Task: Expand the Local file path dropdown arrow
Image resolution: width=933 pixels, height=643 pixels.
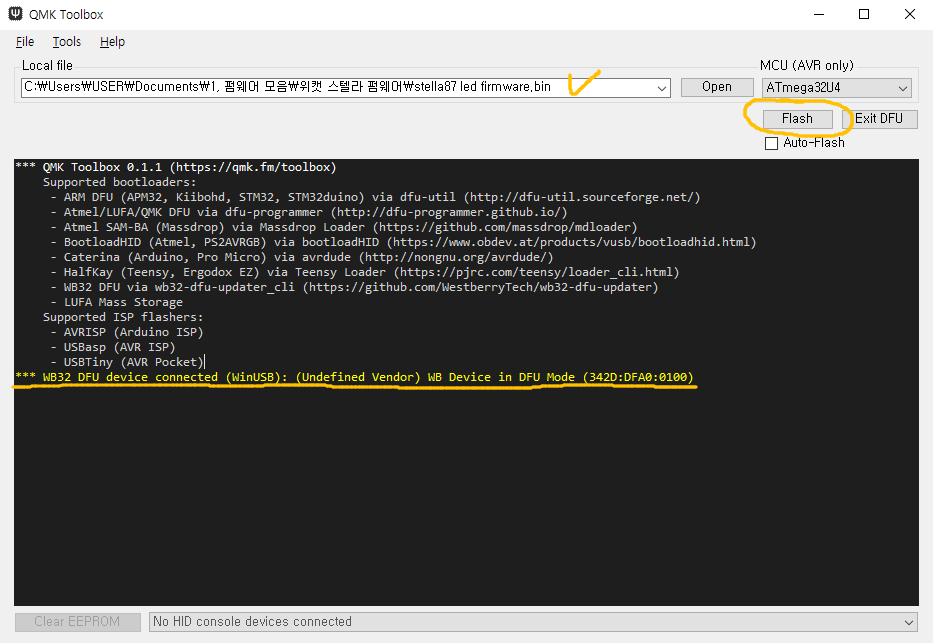Action: pyautogui.click(x=662, y=88)
